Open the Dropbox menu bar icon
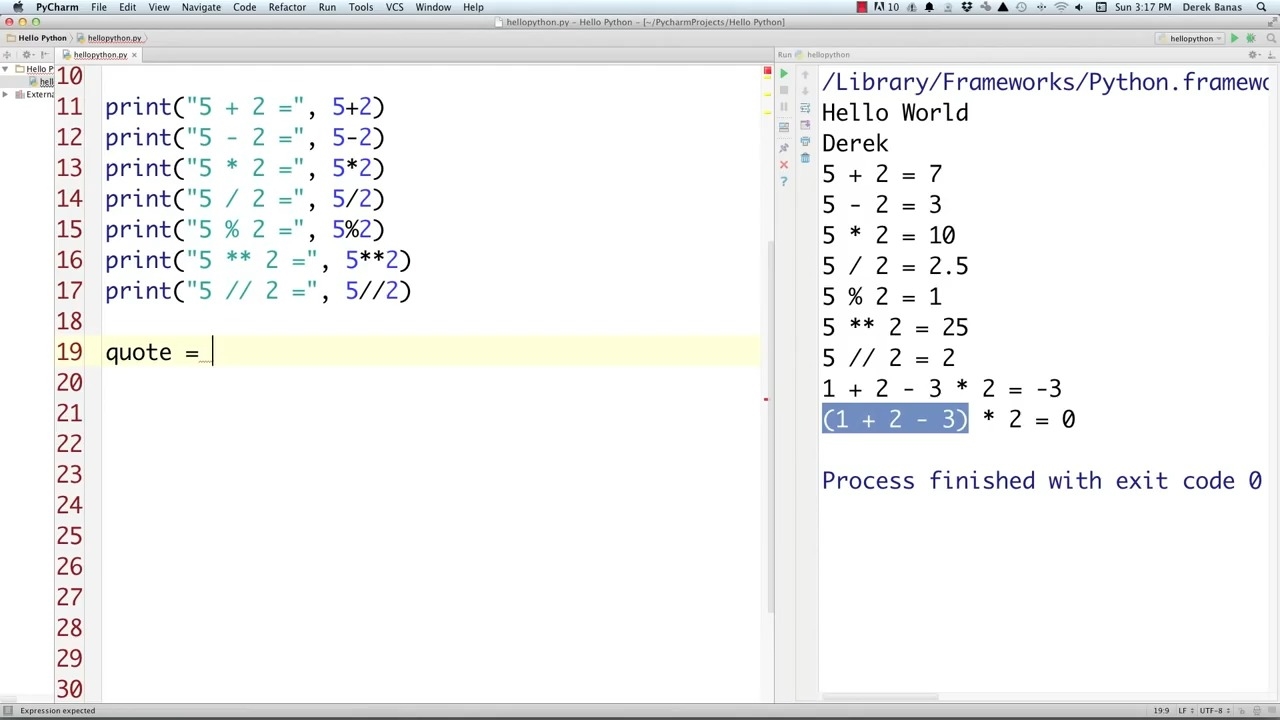This screenshot has height=720, width=1280. [x=966, y=7]
